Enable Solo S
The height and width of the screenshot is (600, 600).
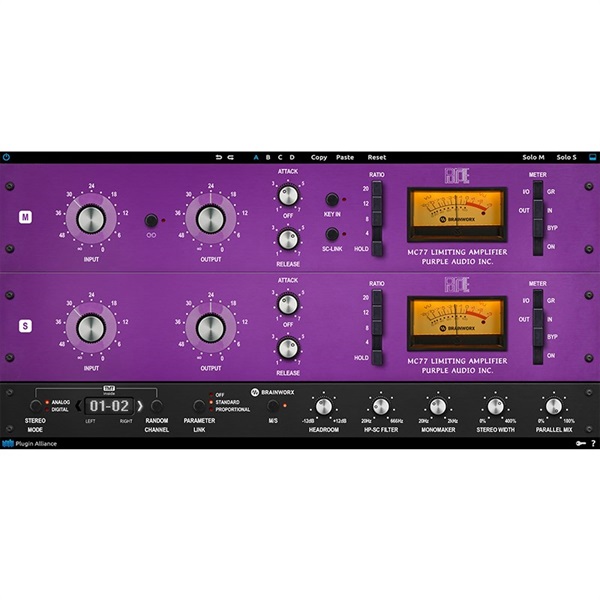tap(566, 157)
